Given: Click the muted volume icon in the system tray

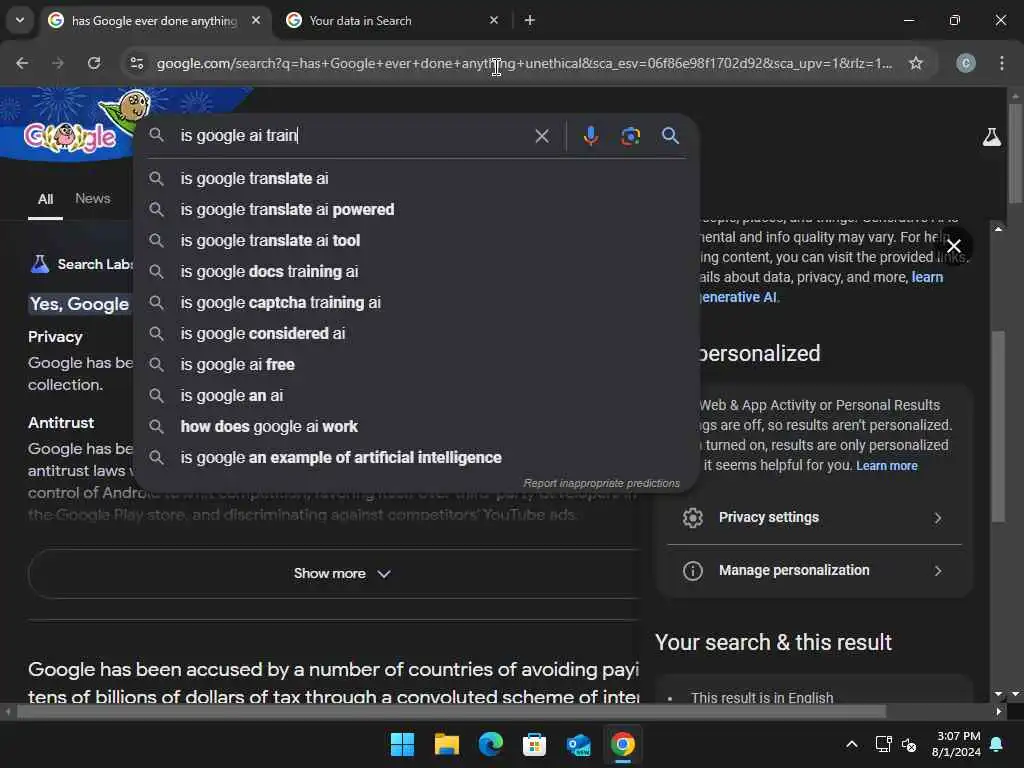Looking at the screenshot, I should [908, 744].
